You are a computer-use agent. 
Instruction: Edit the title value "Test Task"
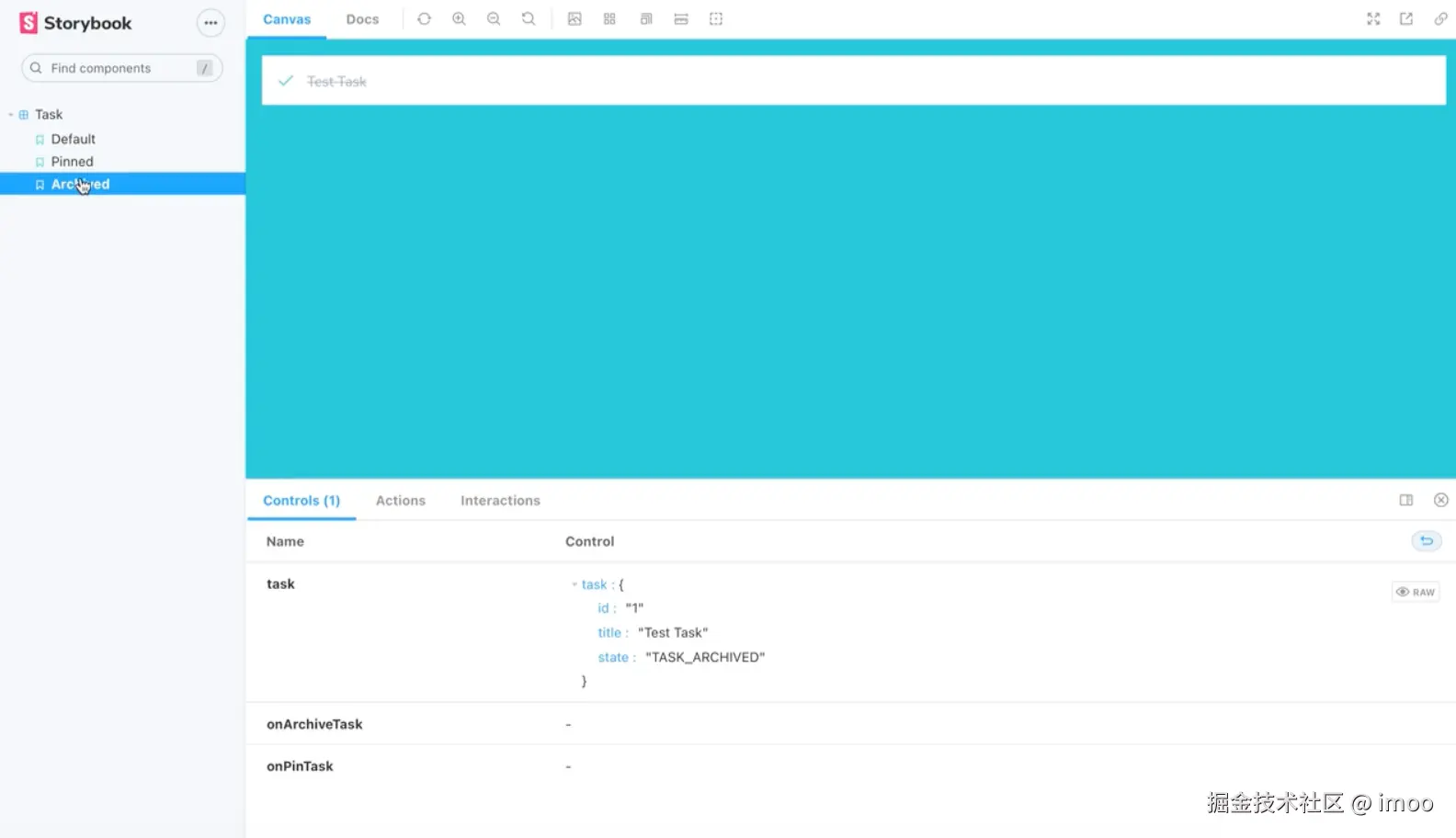(x=673, y=633)
